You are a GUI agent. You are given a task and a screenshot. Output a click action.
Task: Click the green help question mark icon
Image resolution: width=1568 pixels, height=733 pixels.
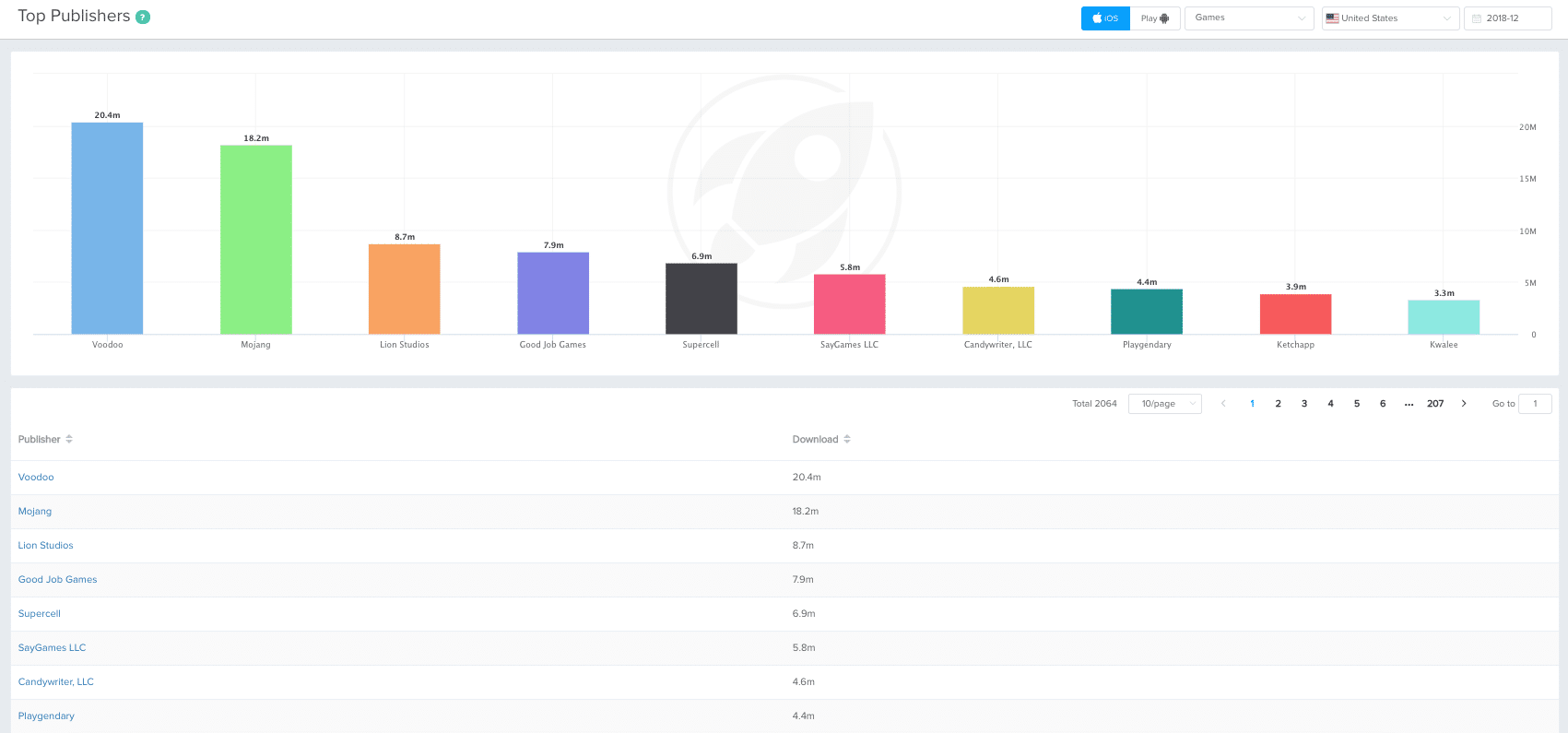coord(143,17)
